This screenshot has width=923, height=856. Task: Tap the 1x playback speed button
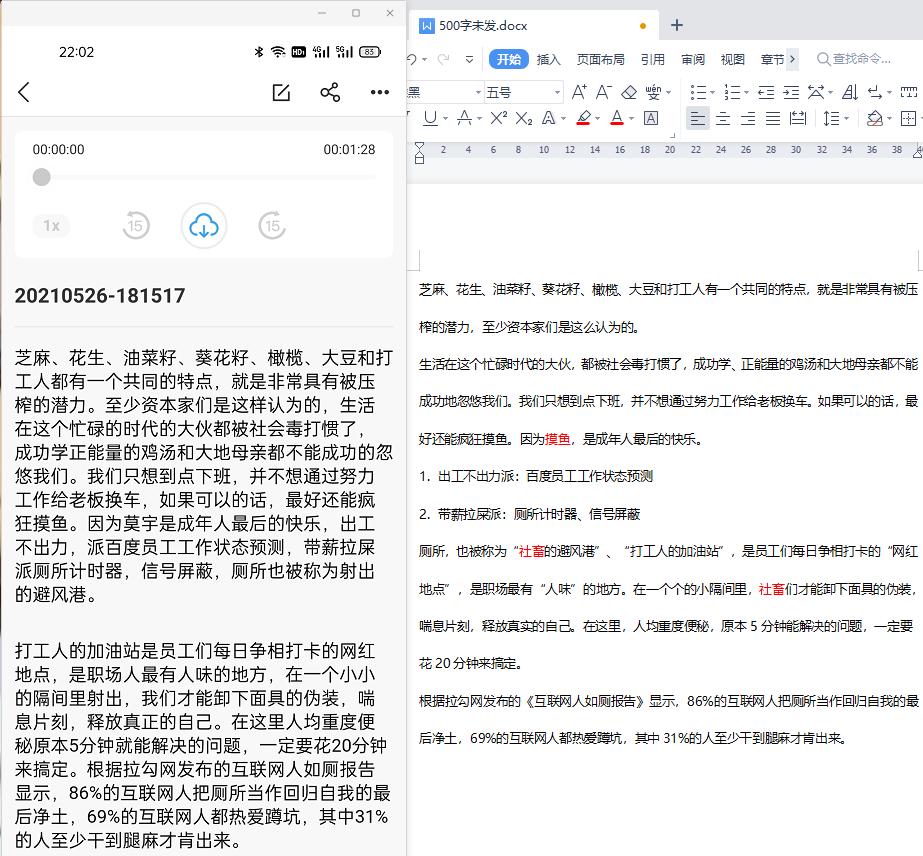(51, 226)
